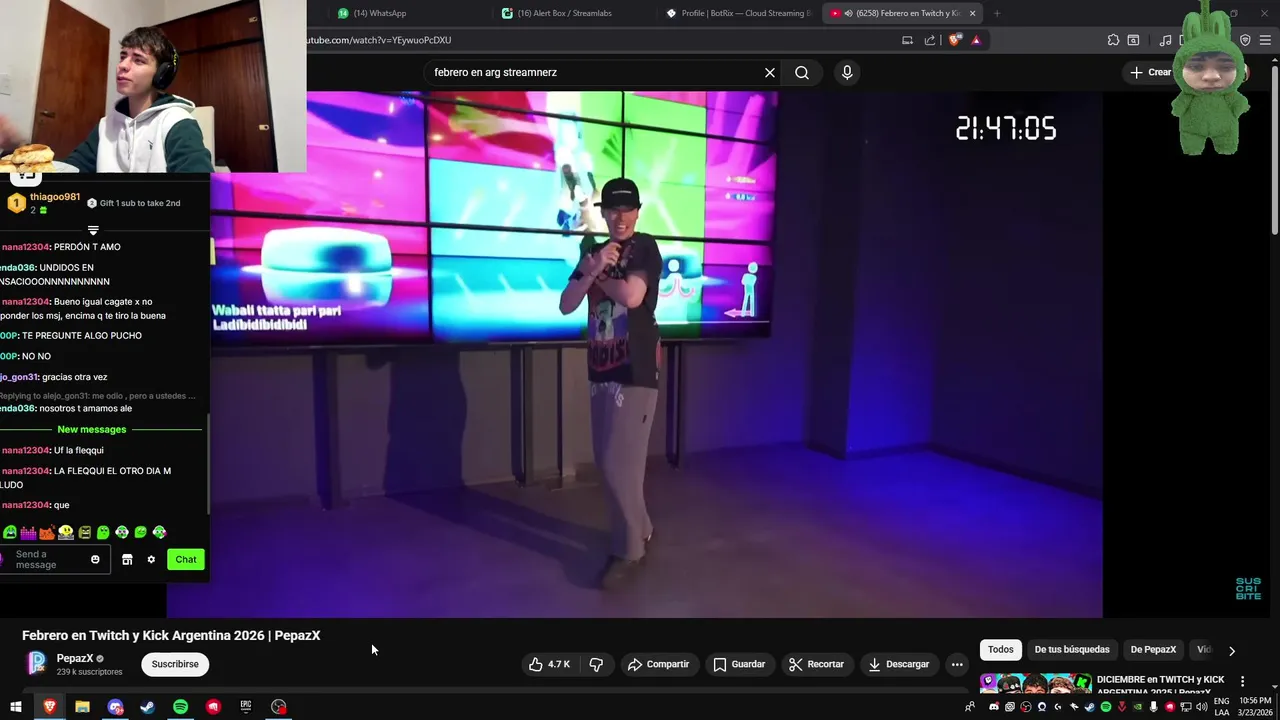Click the Compartir share button

658,664
